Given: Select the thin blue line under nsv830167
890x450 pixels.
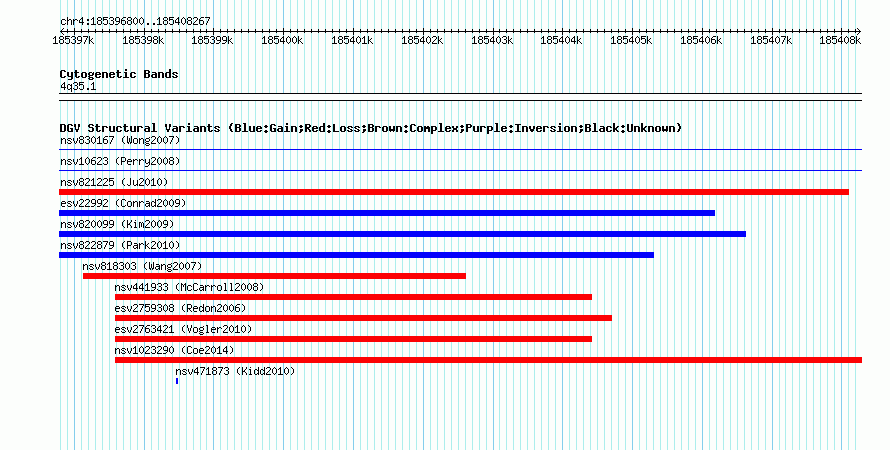Looking at the screenshot, I should (x=460, y=150).
